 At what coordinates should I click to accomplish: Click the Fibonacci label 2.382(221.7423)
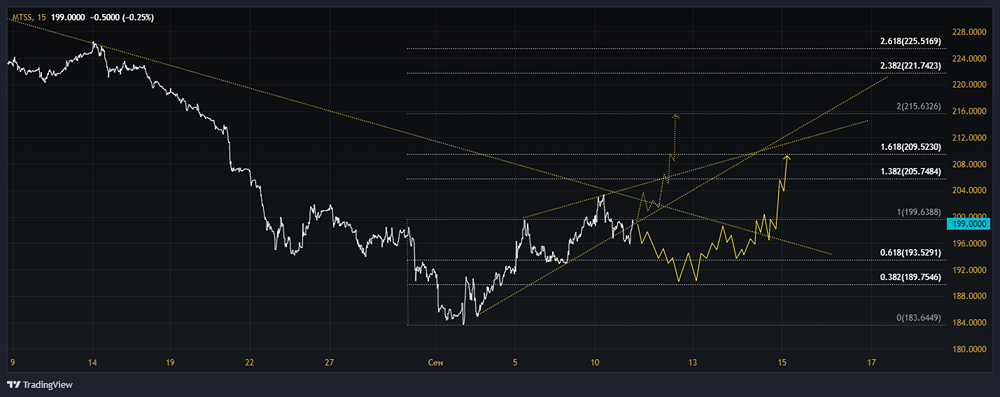[911, 66]
